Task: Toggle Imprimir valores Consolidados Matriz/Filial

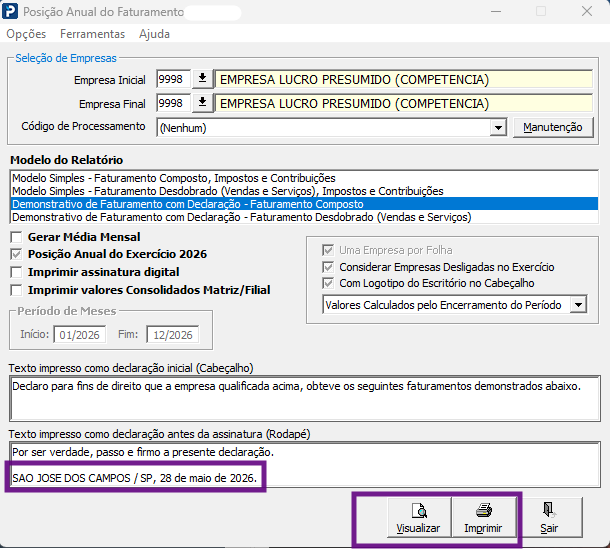Action: (16, 290)
